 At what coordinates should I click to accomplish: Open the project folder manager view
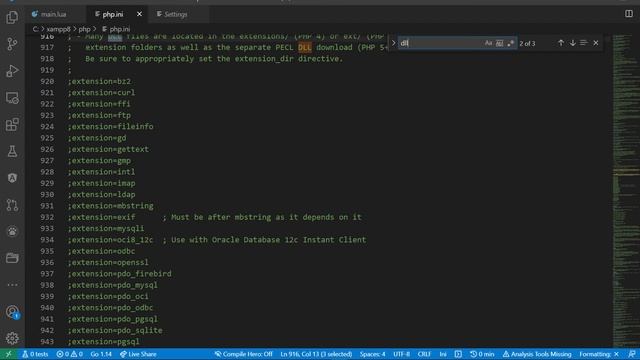pos(12,258)
